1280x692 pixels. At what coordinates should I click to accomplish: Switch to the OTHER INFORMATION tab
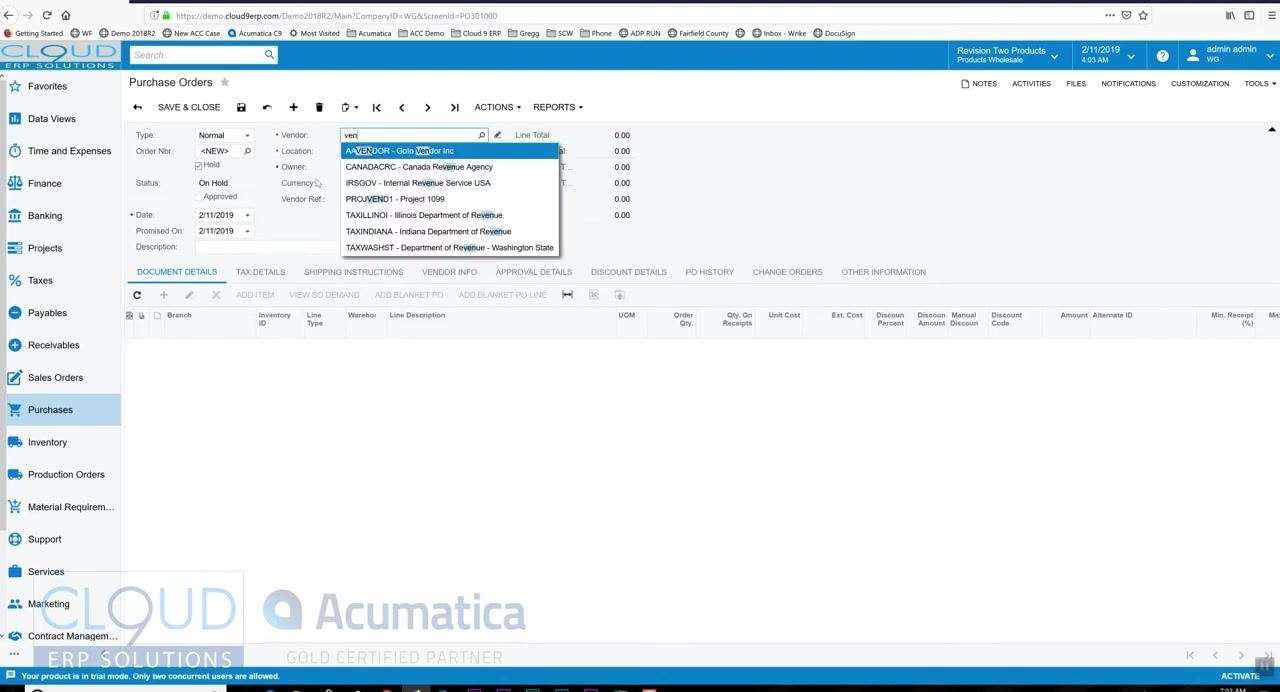pos(883,272)
